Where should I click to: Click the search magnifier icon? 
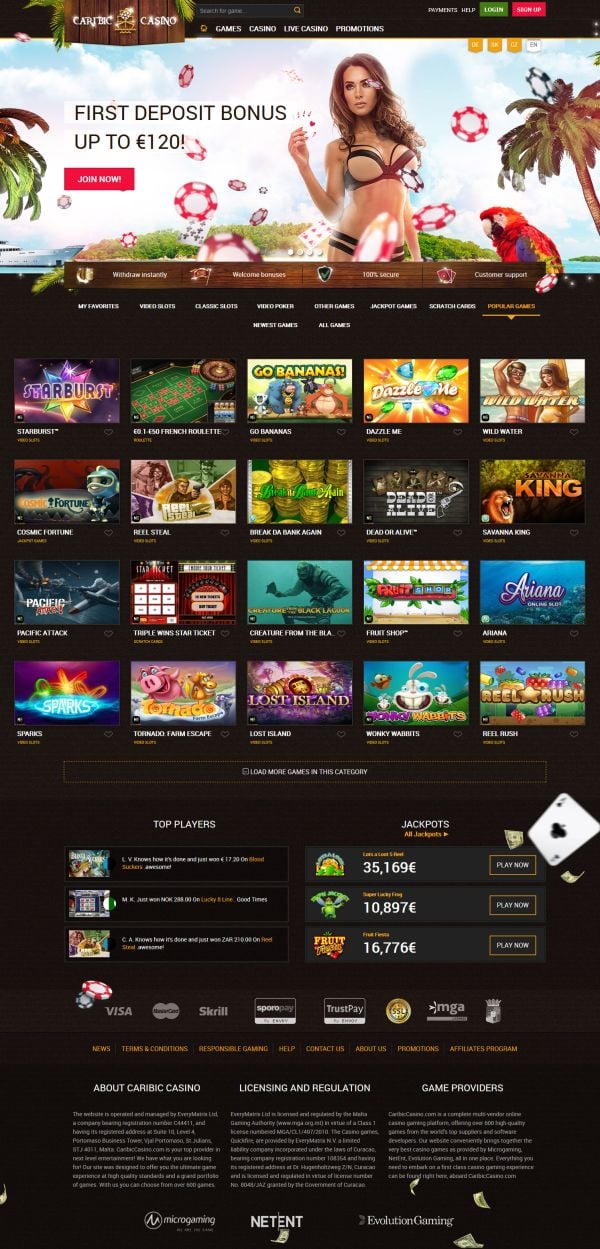pos(297,10)
